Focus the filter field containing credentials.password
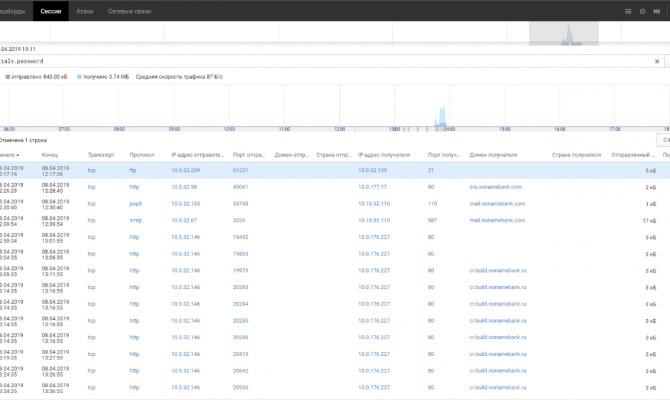The image size is (670, 400). 325,61
